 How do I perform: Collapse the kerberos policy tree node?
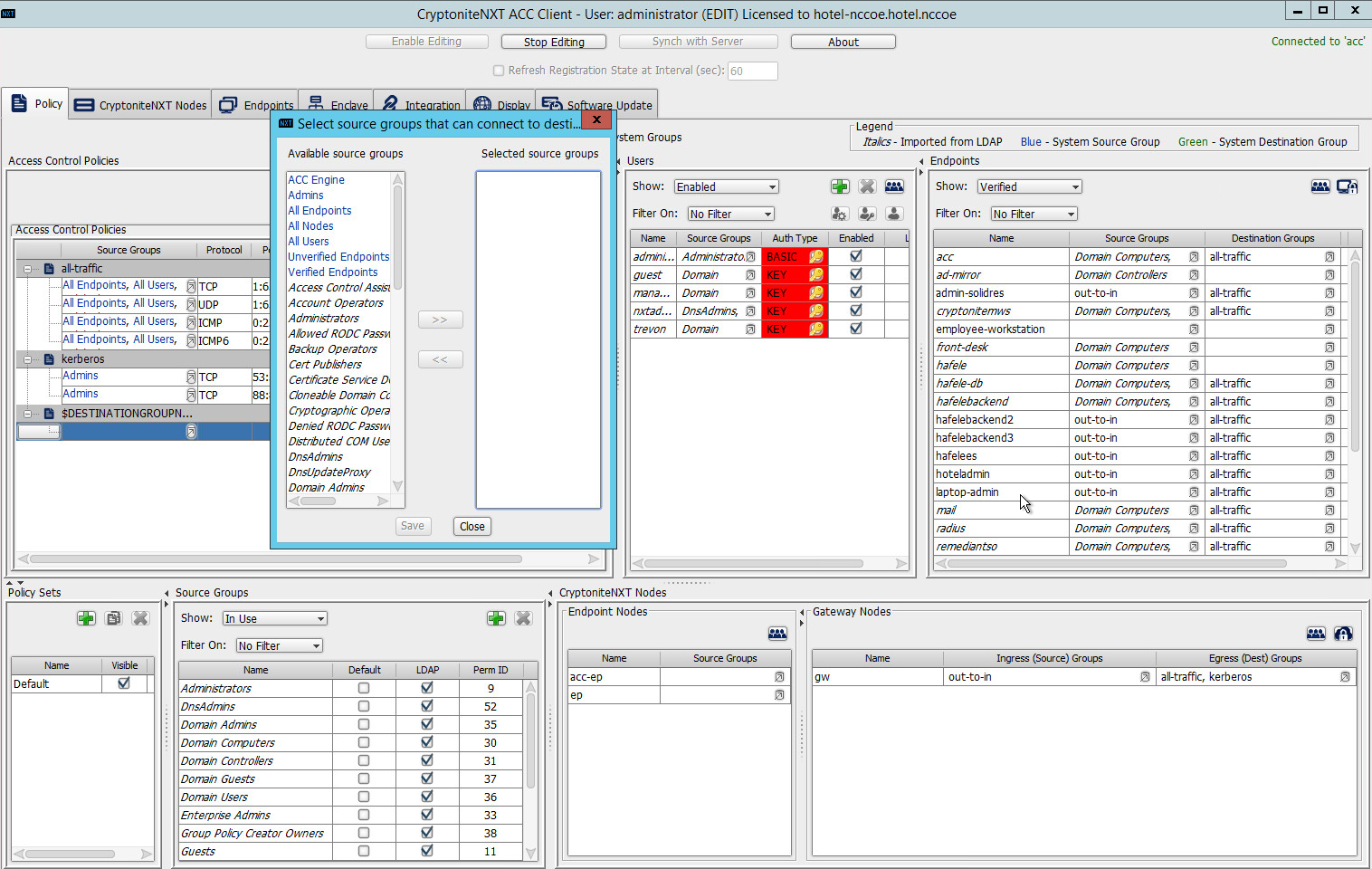tap(27, 359)
